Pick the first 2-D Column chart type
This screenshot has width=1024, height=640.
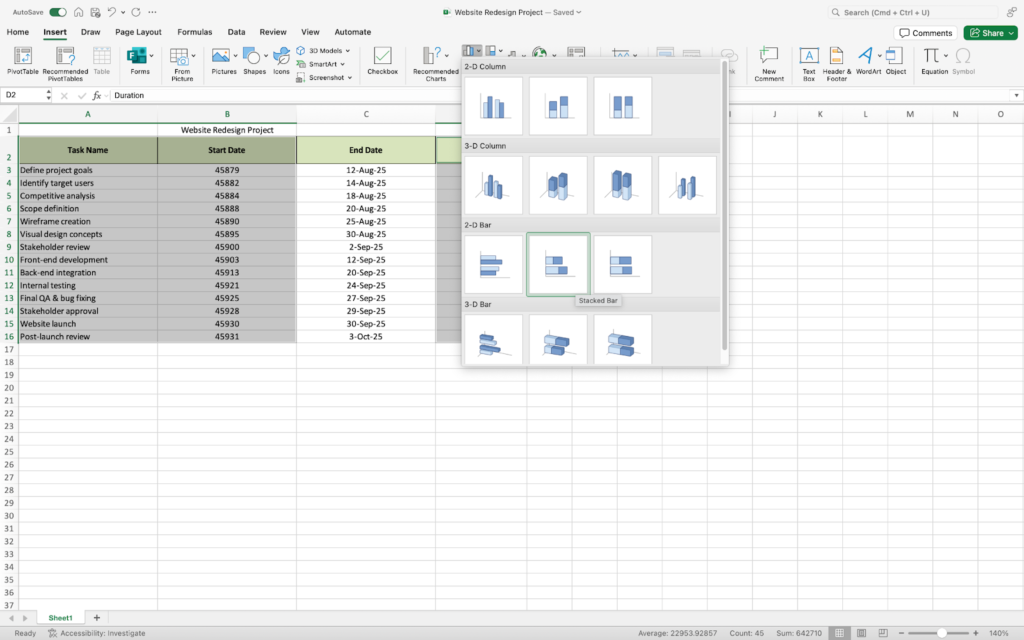[x=494, y=106]
